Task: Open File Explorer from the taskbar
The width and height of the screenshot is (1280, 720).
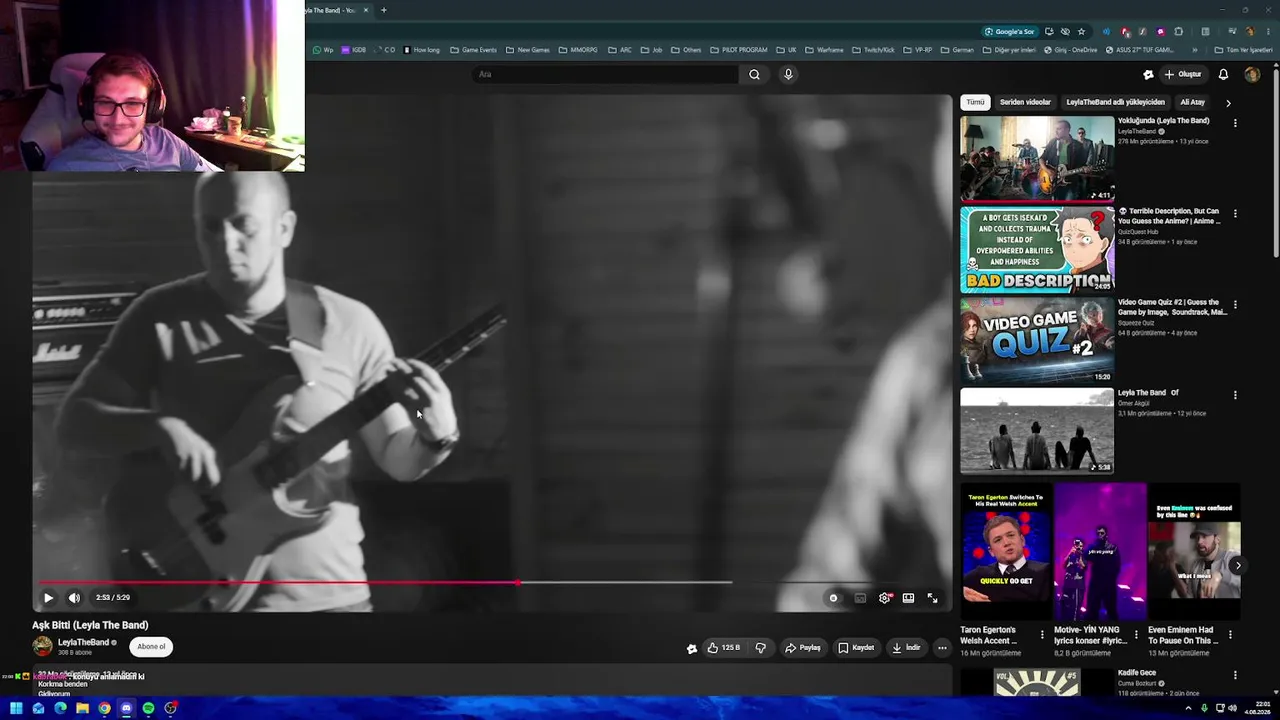Action: click(x=82, y=708)
